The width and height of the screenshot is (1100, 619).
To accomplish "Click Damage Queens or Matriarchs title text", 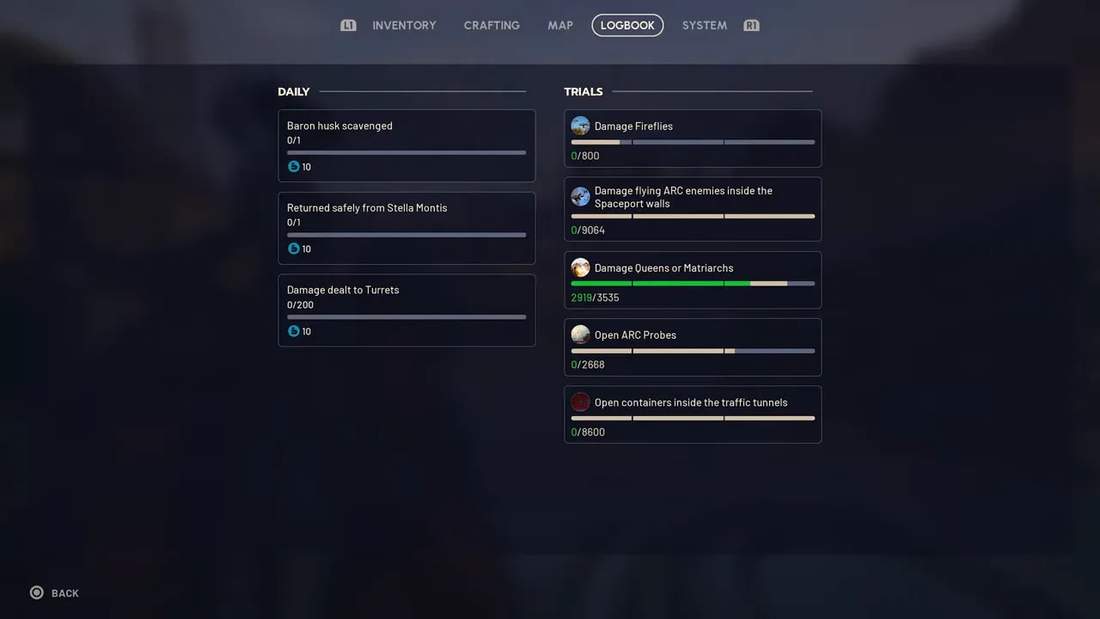I will coord(664,268).
